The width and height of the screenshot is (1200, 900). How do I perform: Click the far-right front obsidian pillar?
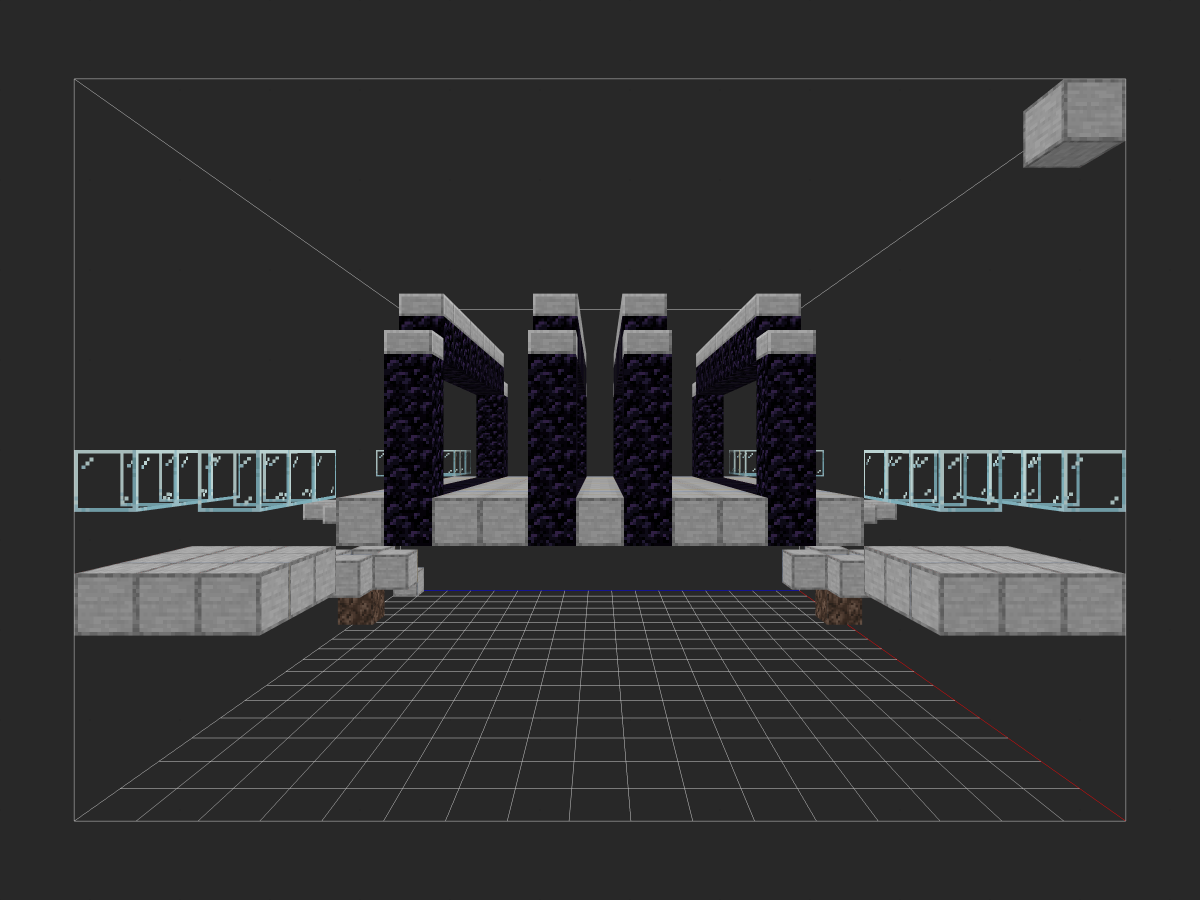pos(786,450)
